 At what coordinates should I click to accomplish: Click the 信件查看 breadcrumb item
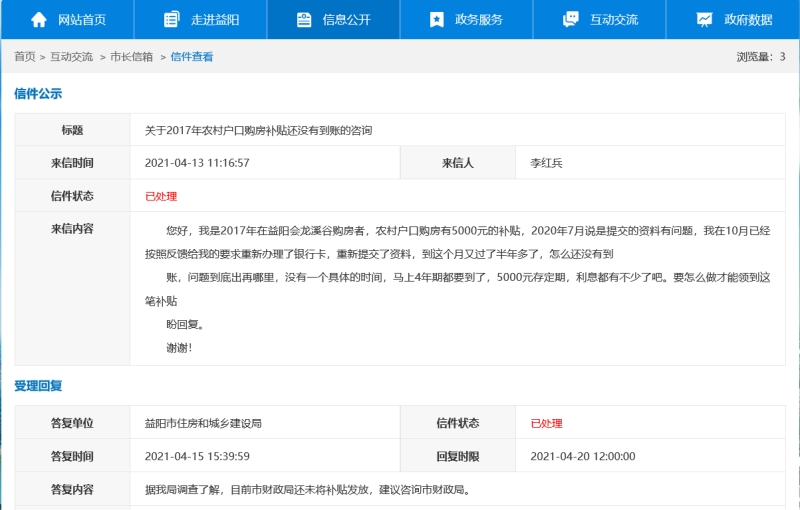192,57
